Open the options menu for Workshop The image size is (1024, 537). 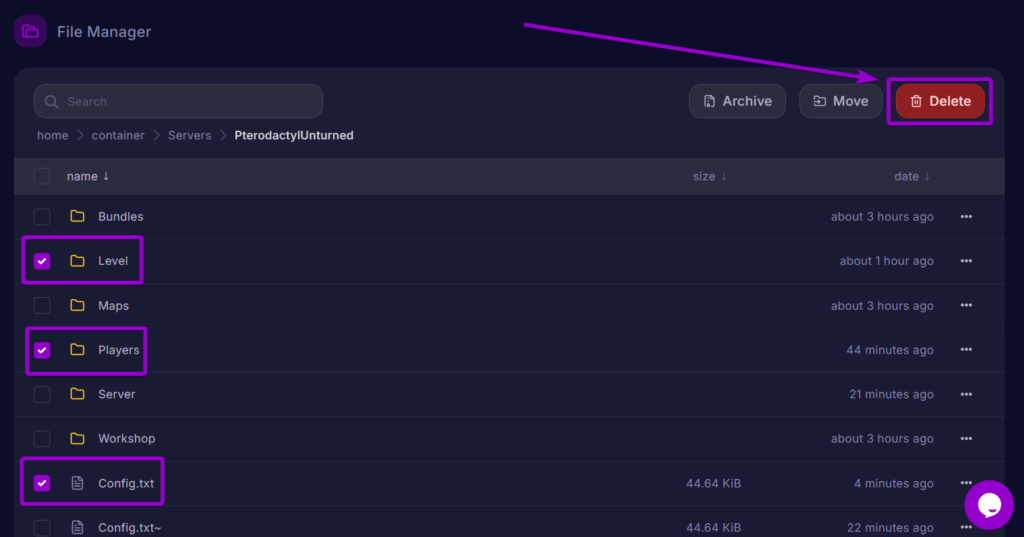[966, 439]
